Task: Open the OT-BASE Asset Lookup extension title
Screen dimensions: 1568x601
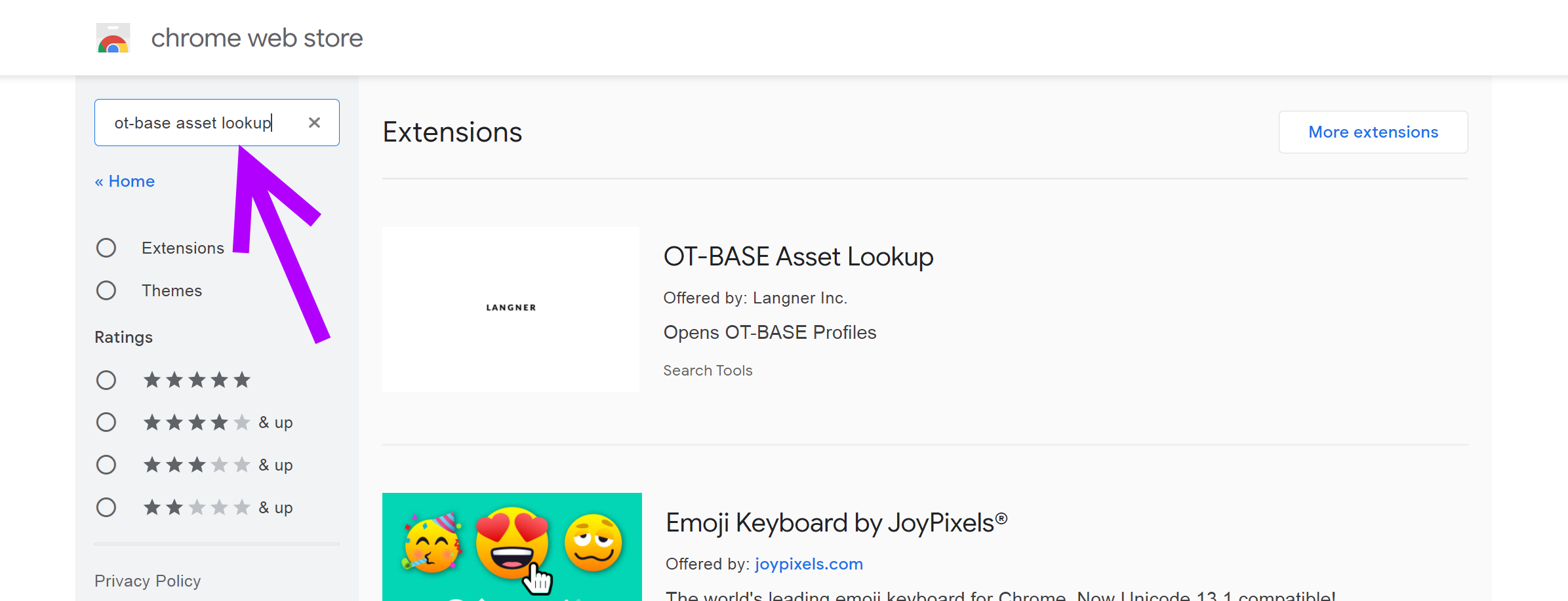Action: click(x=798, y=256)
